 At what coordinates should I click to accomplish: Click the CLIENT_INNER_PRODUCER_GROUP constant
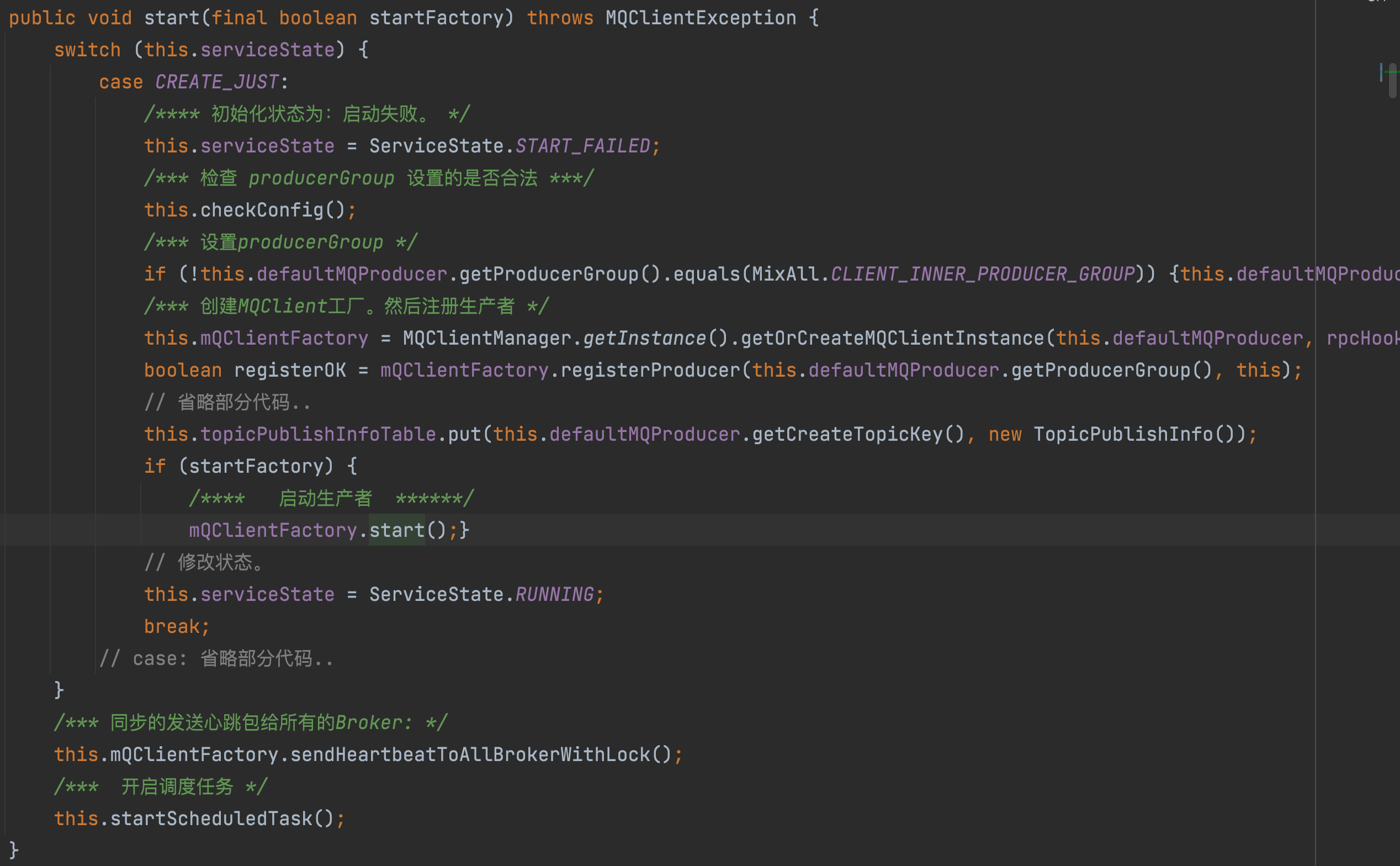click(x=982, y=274)
